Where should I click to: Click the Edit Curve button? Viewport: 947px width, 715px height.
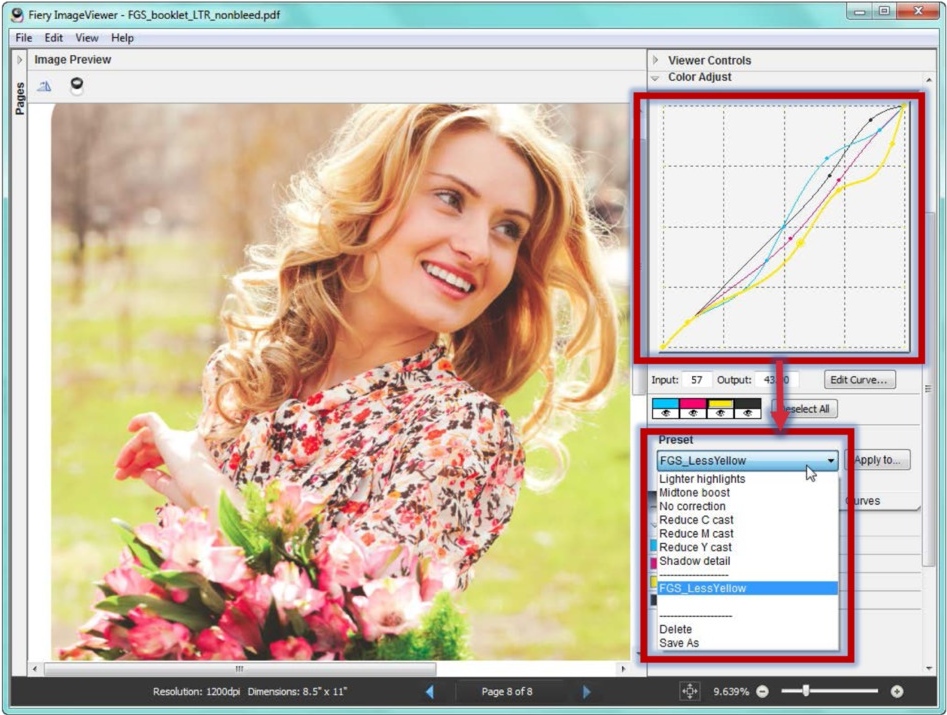[858, 379]
